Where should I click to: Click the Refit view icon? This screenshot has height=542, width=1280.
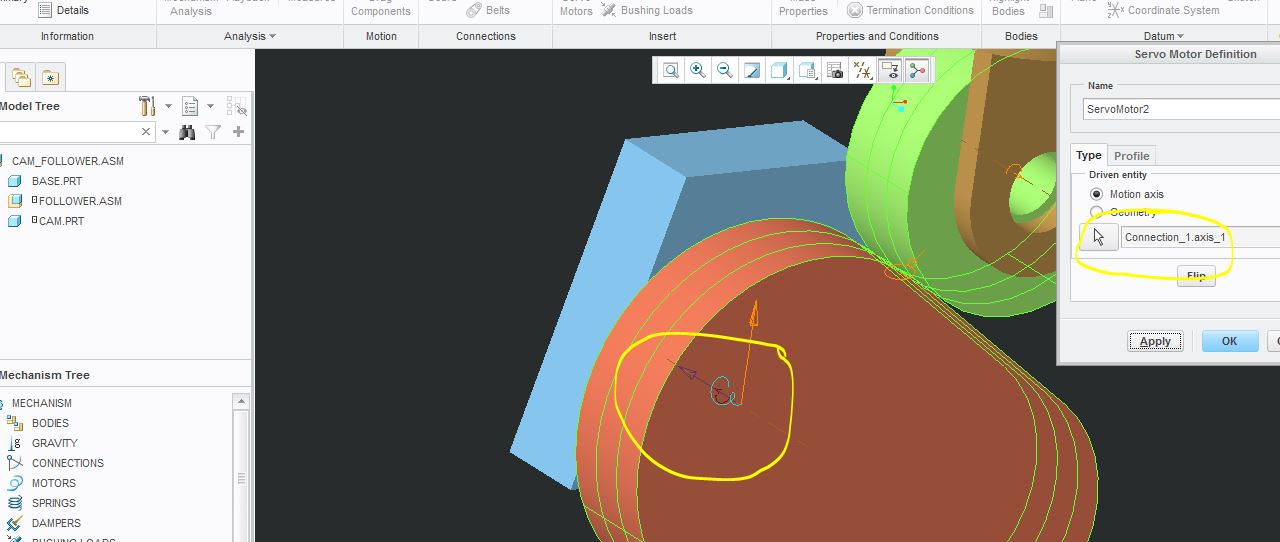[x=670, y=70]
